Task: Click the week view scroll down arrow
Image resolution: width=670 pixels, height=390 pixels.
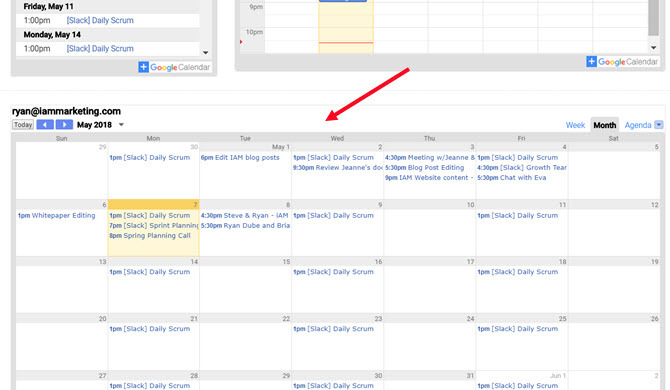Action: pyautogui.click(x=653, y=47)
